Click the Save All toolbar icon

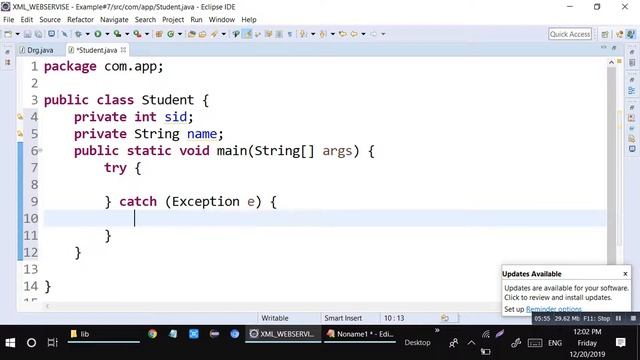(38, 34)
